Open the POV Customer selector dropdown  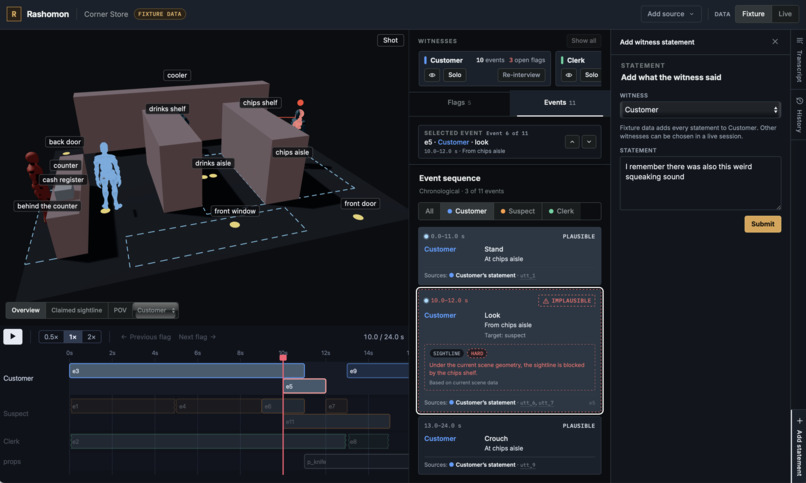point(156,310)
